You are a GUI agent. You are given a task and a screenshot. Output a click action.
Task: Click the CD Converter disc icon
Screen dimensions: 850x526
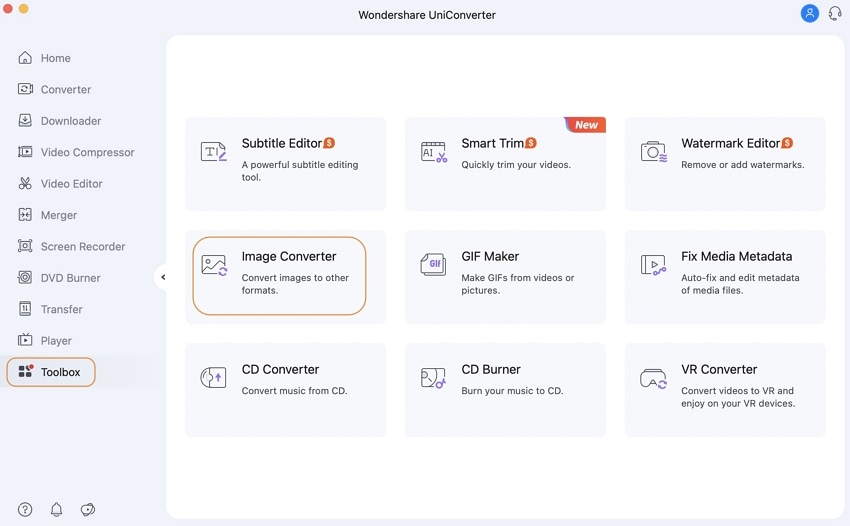coord(213,377)
